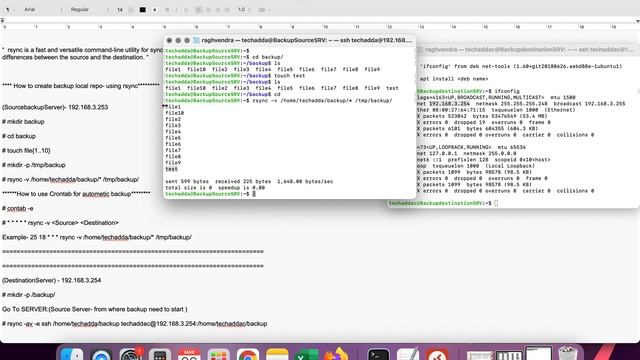Screen dimensions: 640x360
Task: Align text right
Action: coord(218,9)
